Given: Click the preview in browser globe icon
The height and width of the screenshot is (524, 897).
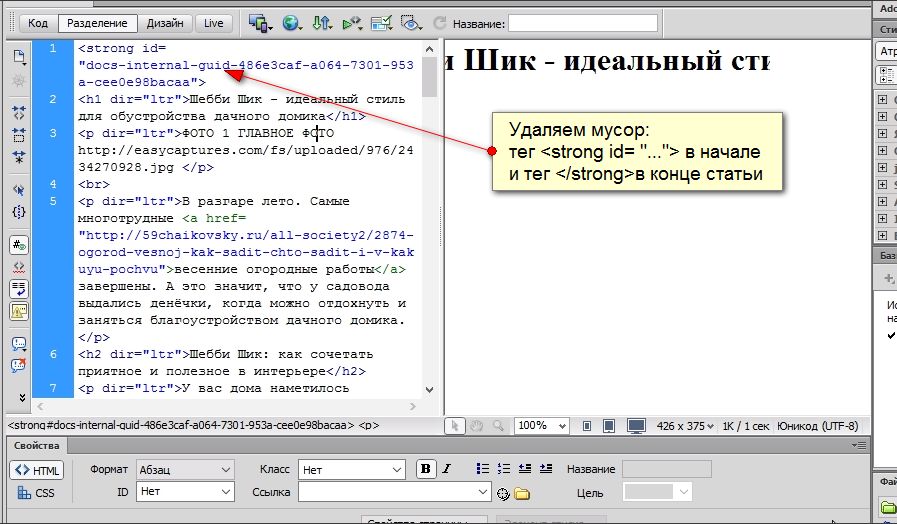Looking at the screenshot, I should (x=292, y=23).
